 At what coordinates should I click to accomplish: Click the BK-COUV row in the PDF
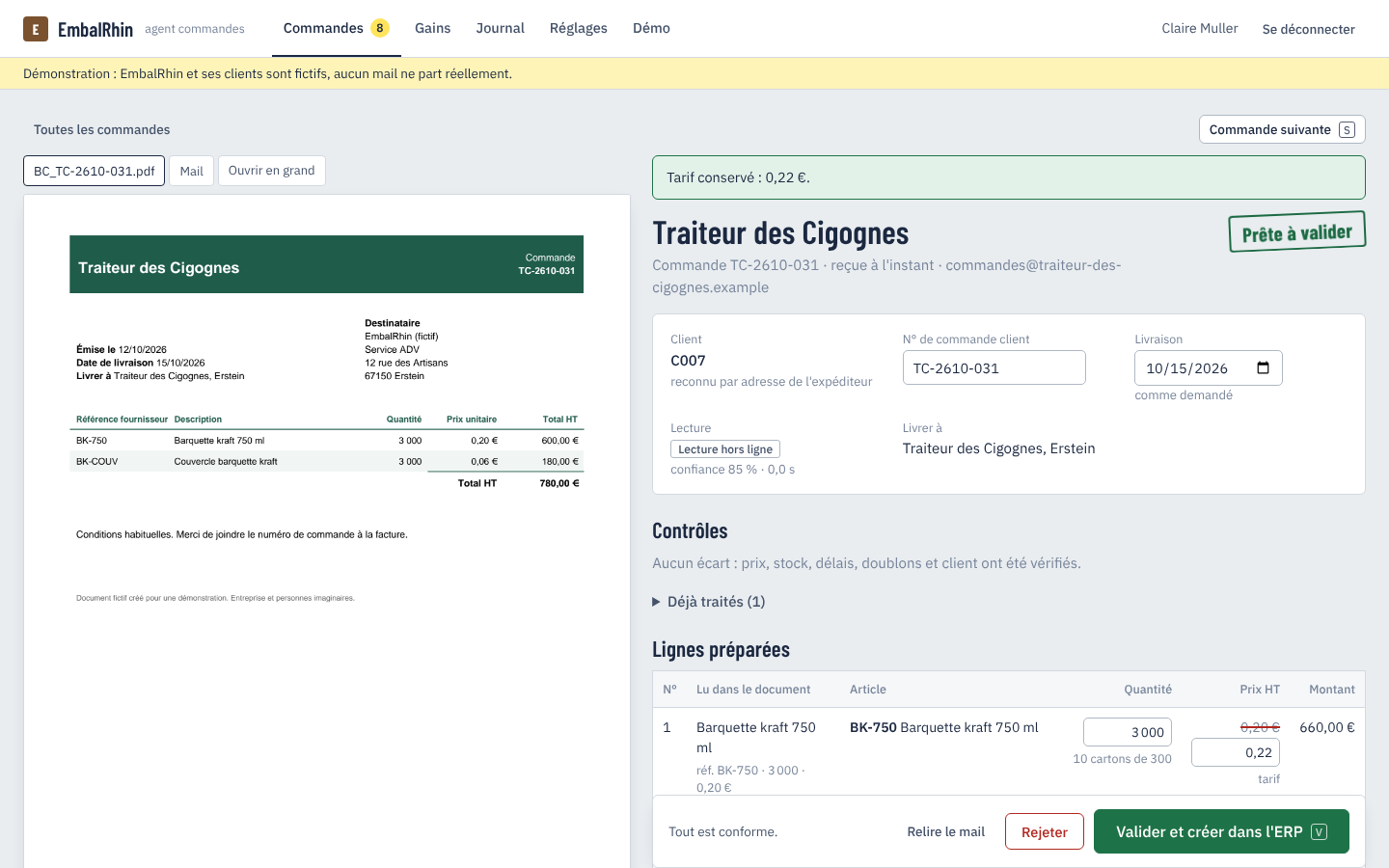[x=326, y=461]
